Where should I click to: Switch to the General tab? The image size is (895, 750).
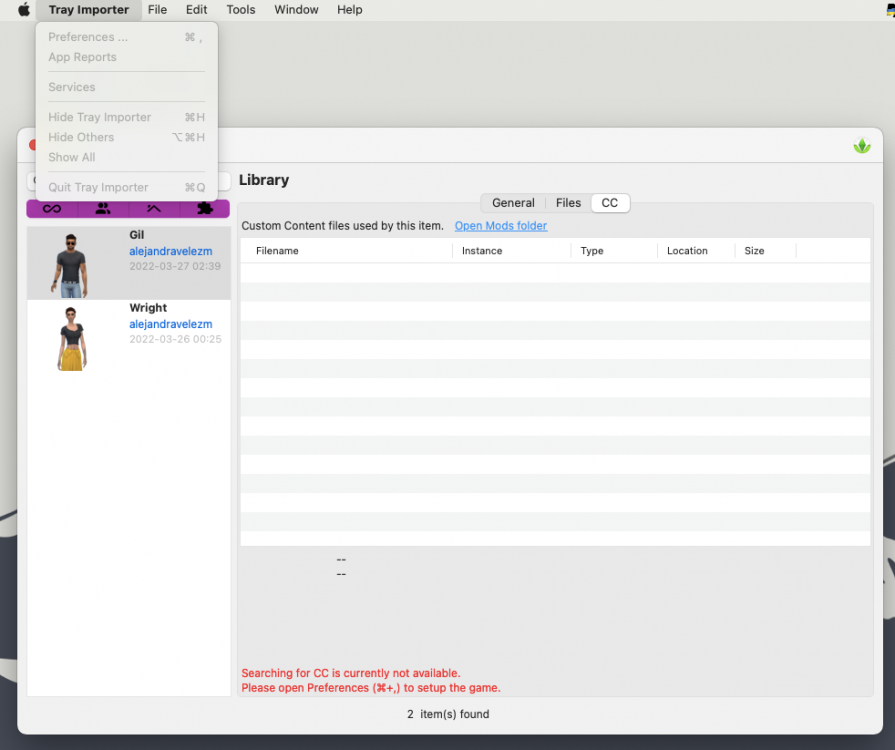pyautogui.click(x=513, y=203)
